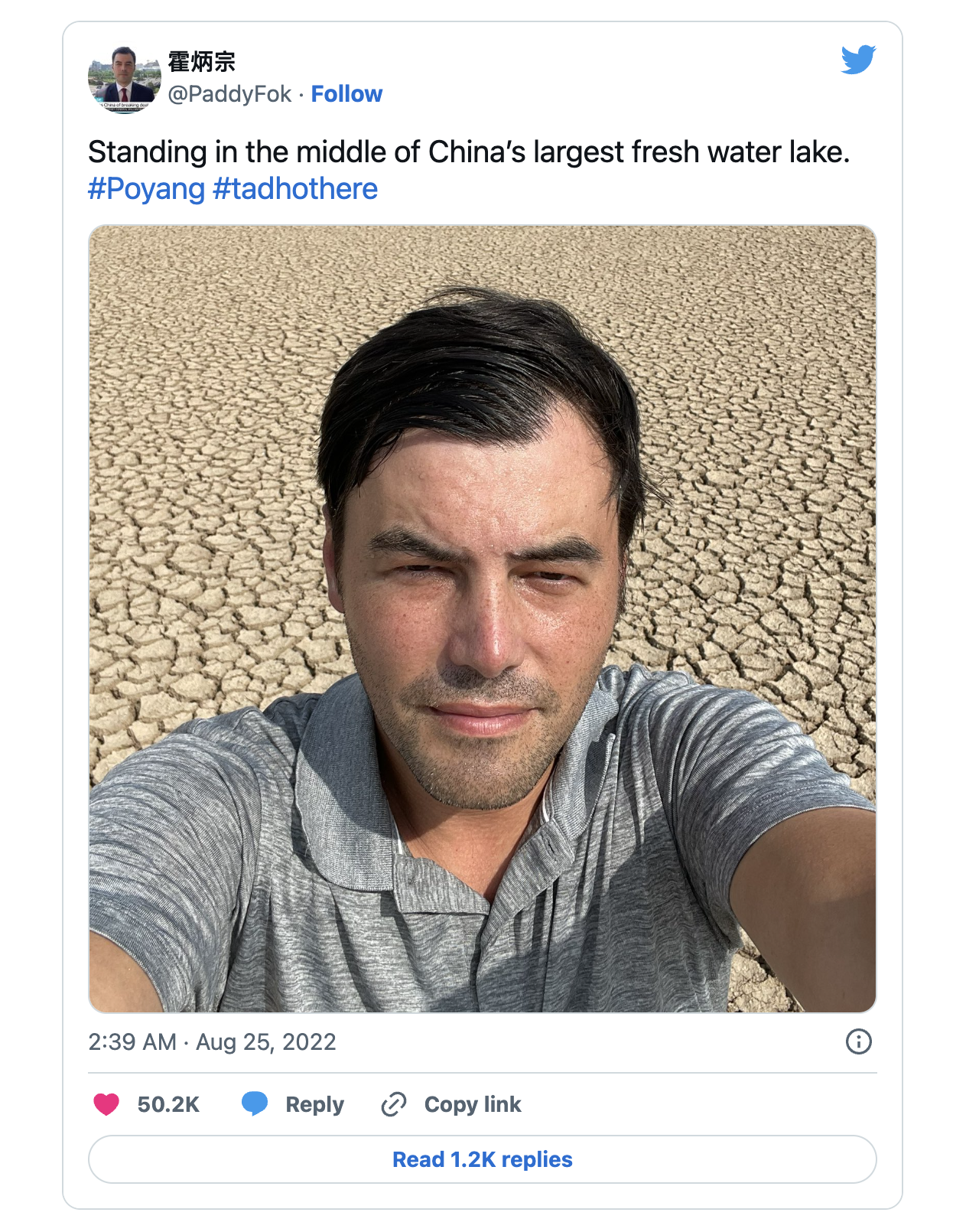
Task: Open the Twitter info circle icon
Action: coord(858,1041)
